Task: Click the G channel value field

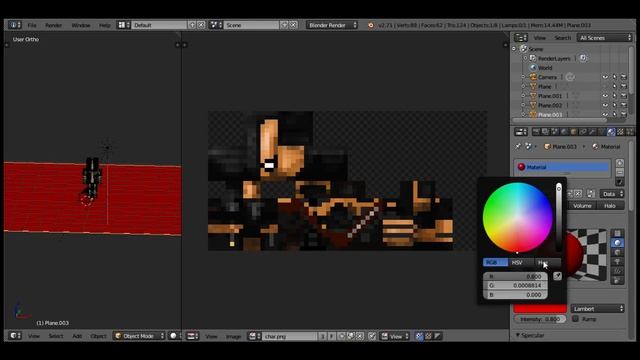Action: pos(516,285)
